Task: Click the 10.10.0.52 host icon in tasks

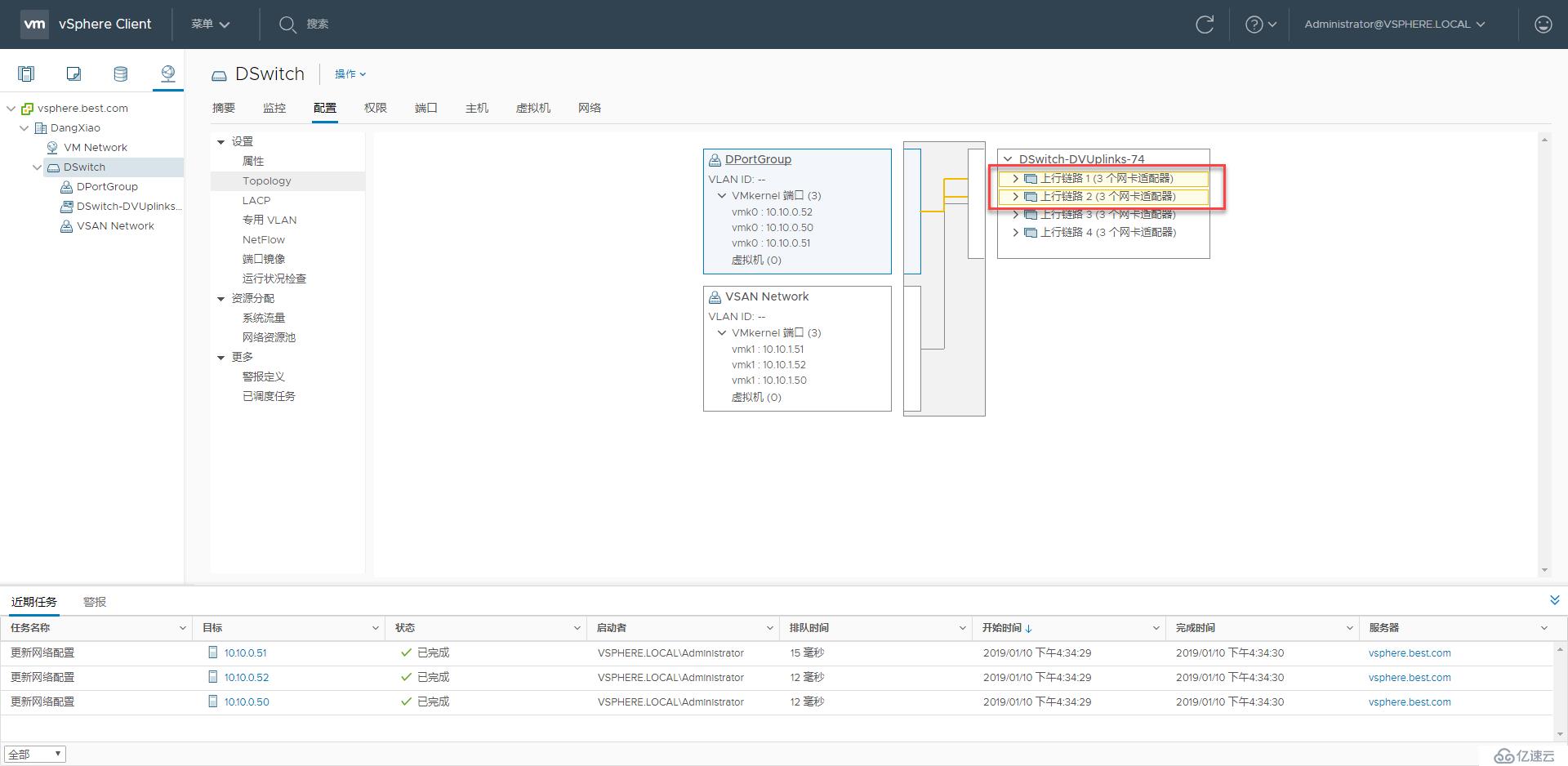Action: pos(213,677)
